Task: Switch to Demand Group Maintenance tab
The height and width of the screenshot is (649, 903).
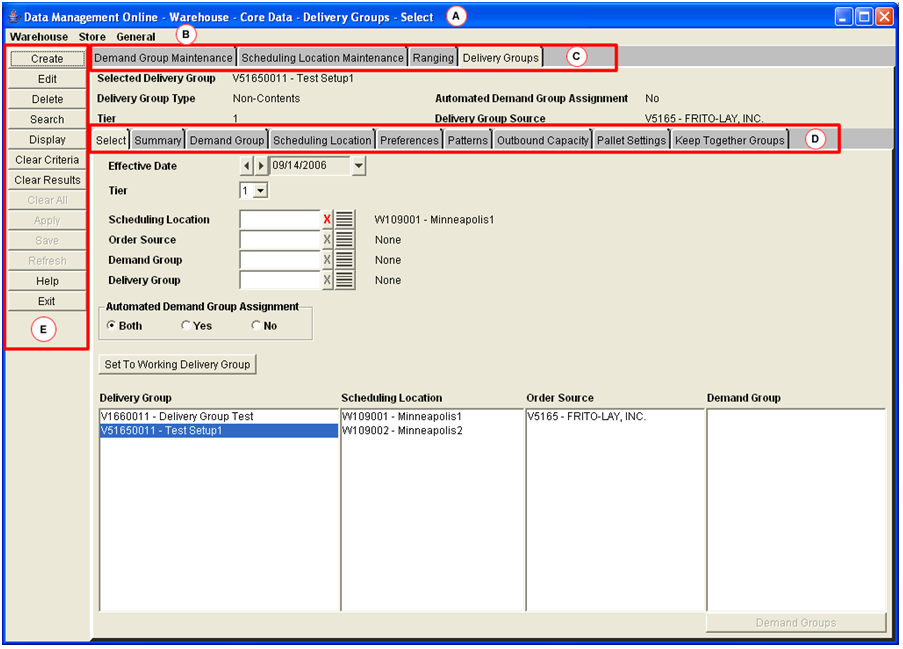Action: [163, 58]
